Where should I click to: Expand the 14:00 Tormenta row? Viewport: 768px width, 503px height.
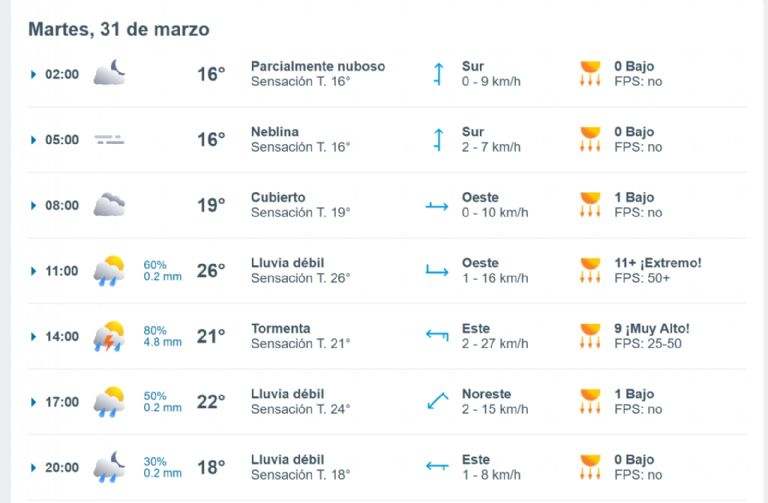coord(34,337)
